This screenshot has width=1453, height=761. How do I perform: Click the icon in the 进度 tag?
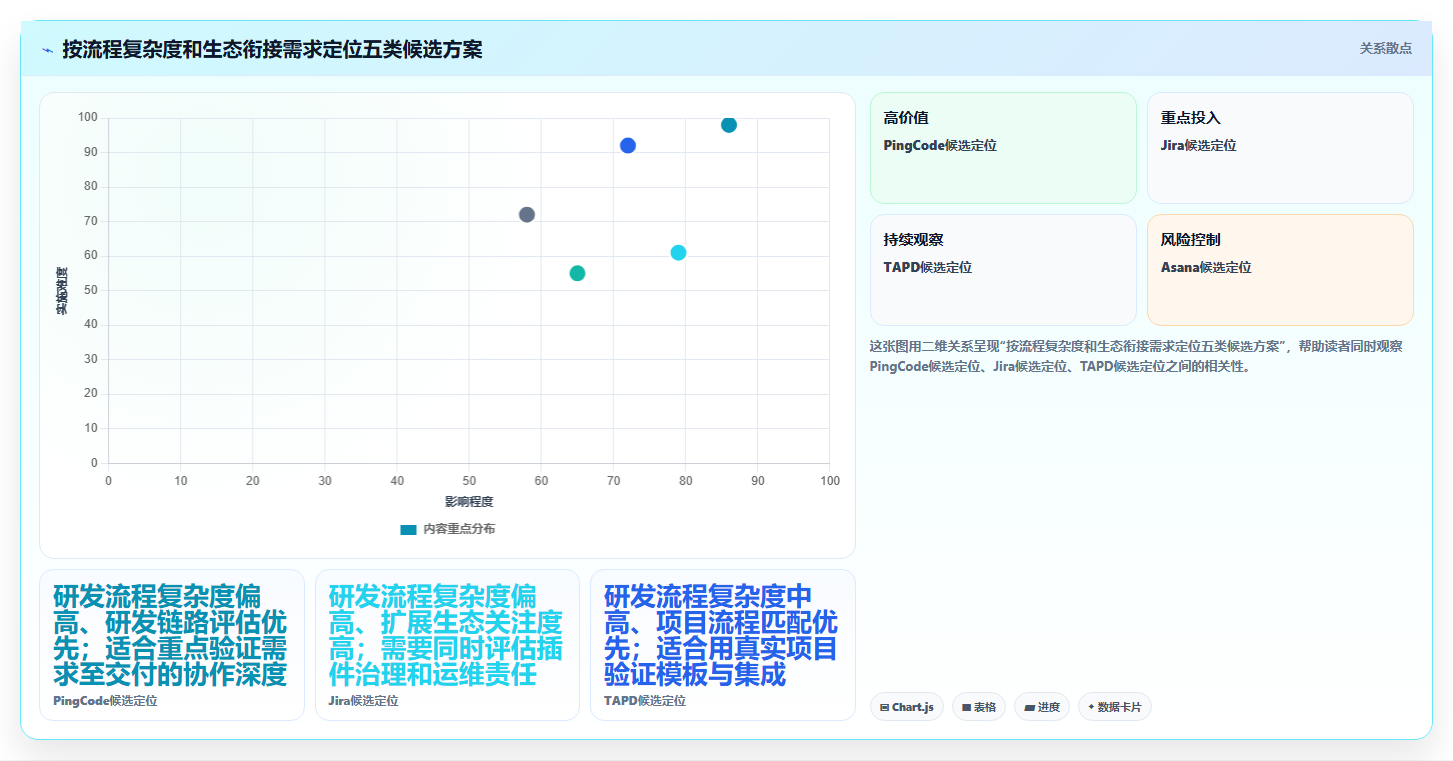tap(1029, 708)
